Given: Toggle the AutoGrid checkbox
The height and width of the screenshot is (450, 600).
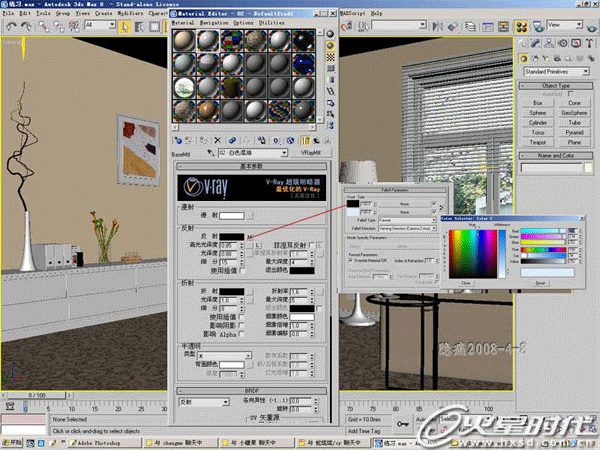Looking at the screenshot, I should [571, 94].
